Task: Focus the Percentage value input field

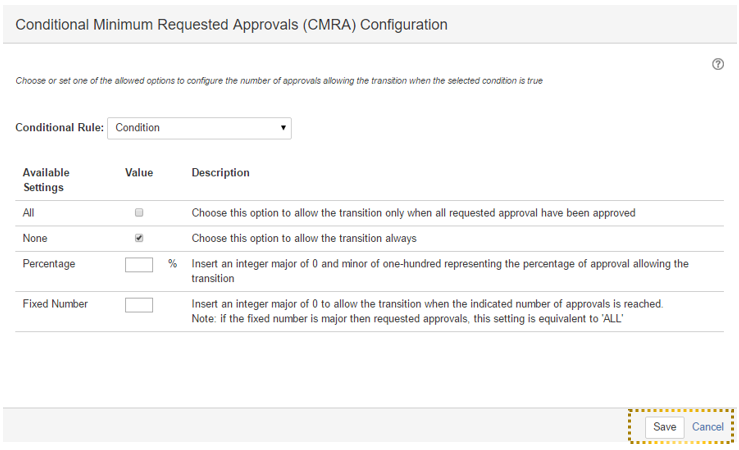Action: point(139,265)
